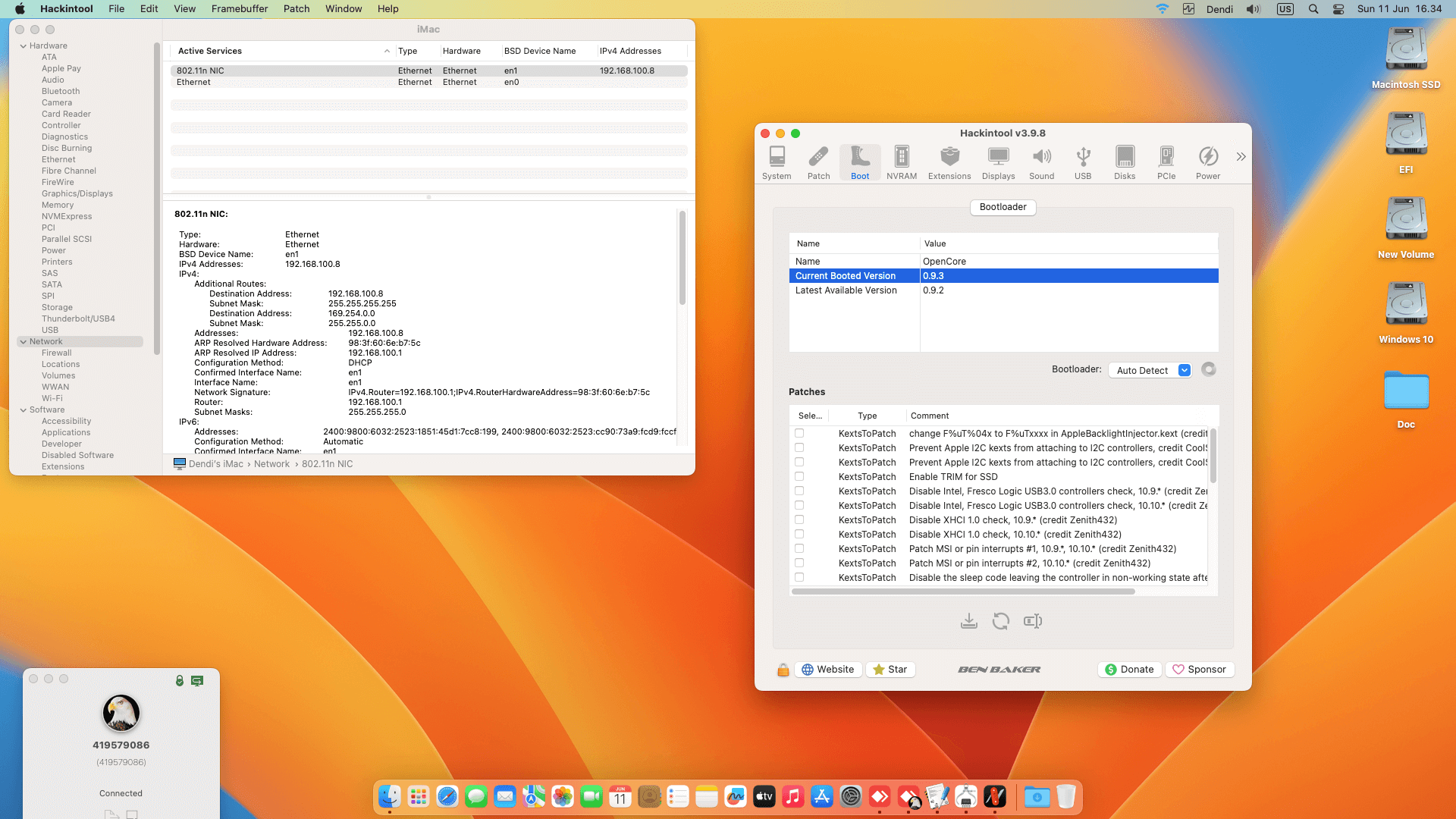Enable the 'Enable TRIM for SSD' patch
The image size is (1456, 819).
pos(799,476)
